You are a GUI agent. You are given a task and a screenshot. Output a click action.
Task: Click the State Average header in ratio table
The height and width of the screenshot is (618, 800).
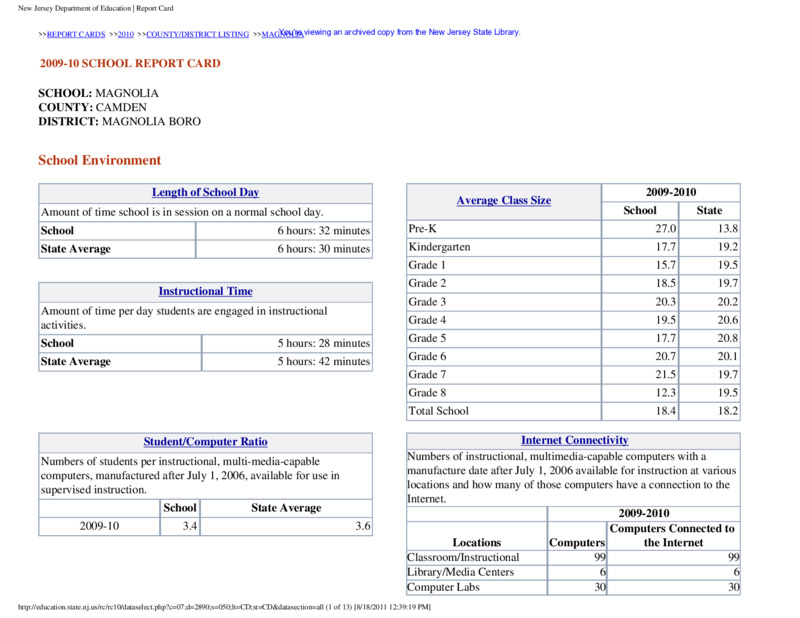click(286, 508)
